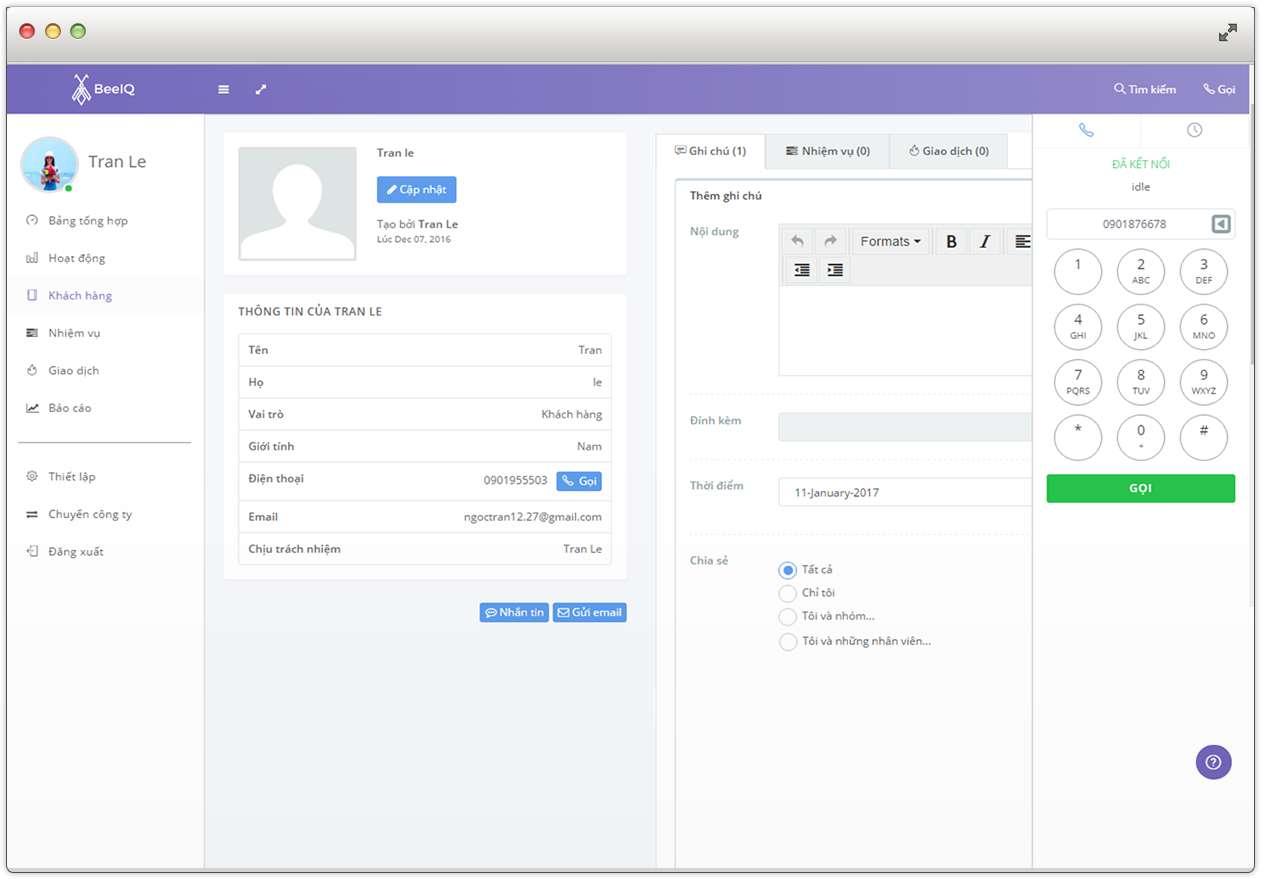Toggle bold formatting in note editor
The height and width of the screenshot is (879, 1261).
[x=951, y=241]
